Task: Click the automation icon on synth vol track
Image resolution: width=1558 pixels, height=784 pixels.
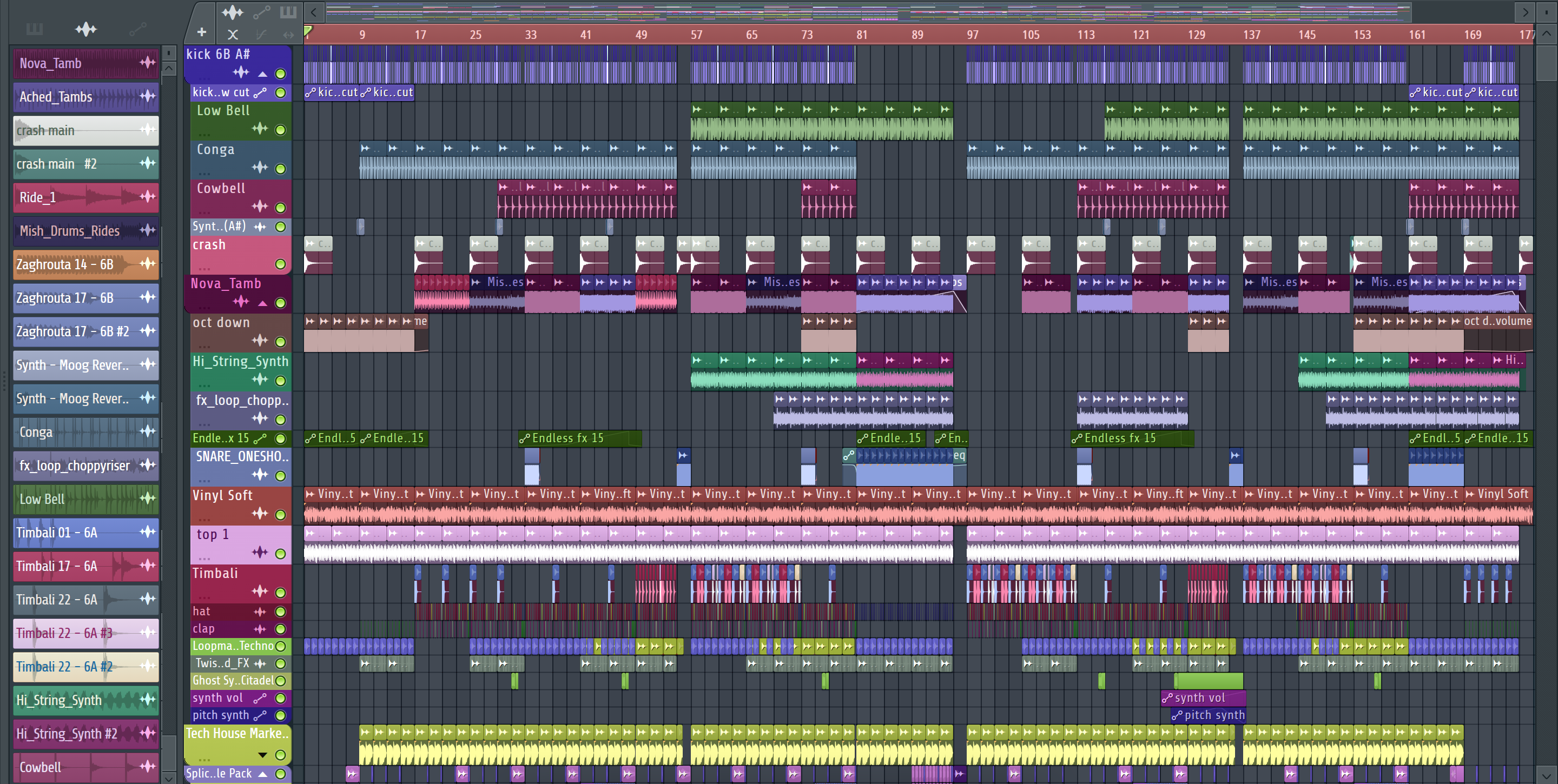Action: tap(260, 698)
